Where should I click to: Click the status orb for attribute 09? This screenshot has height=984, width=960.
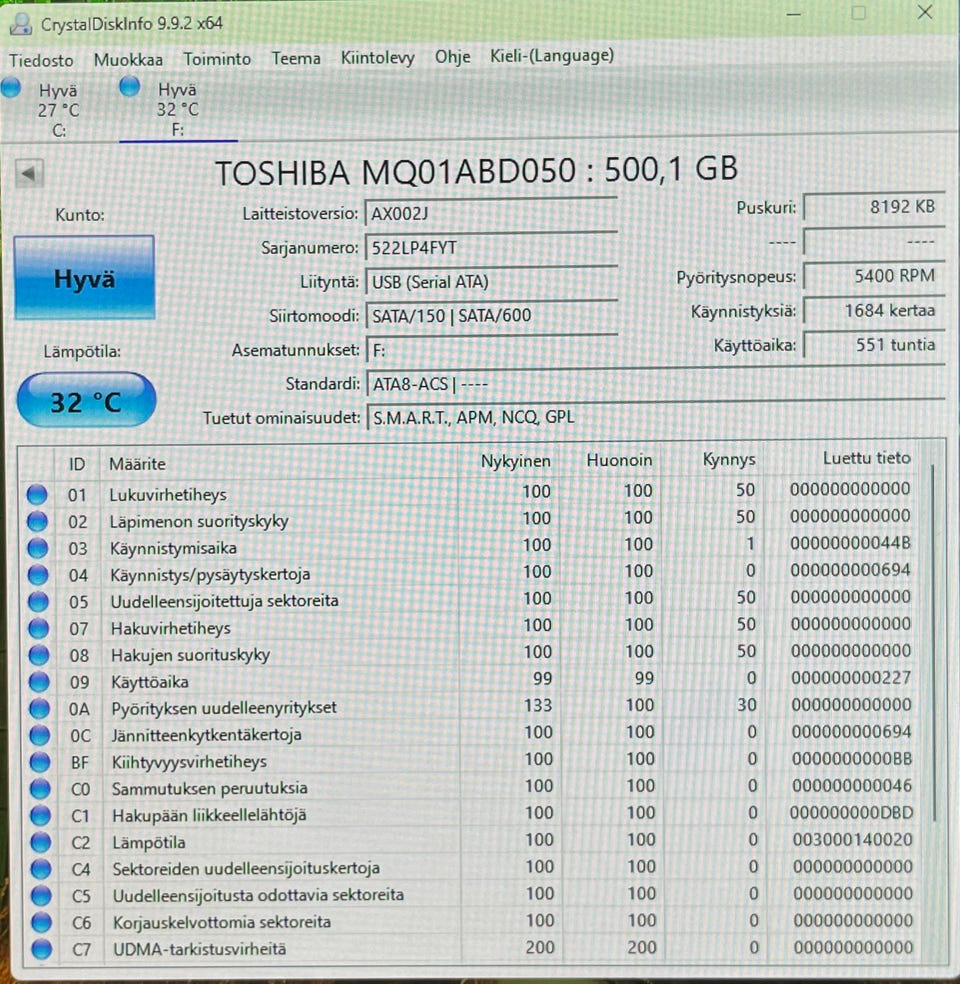tap(39, 682)
